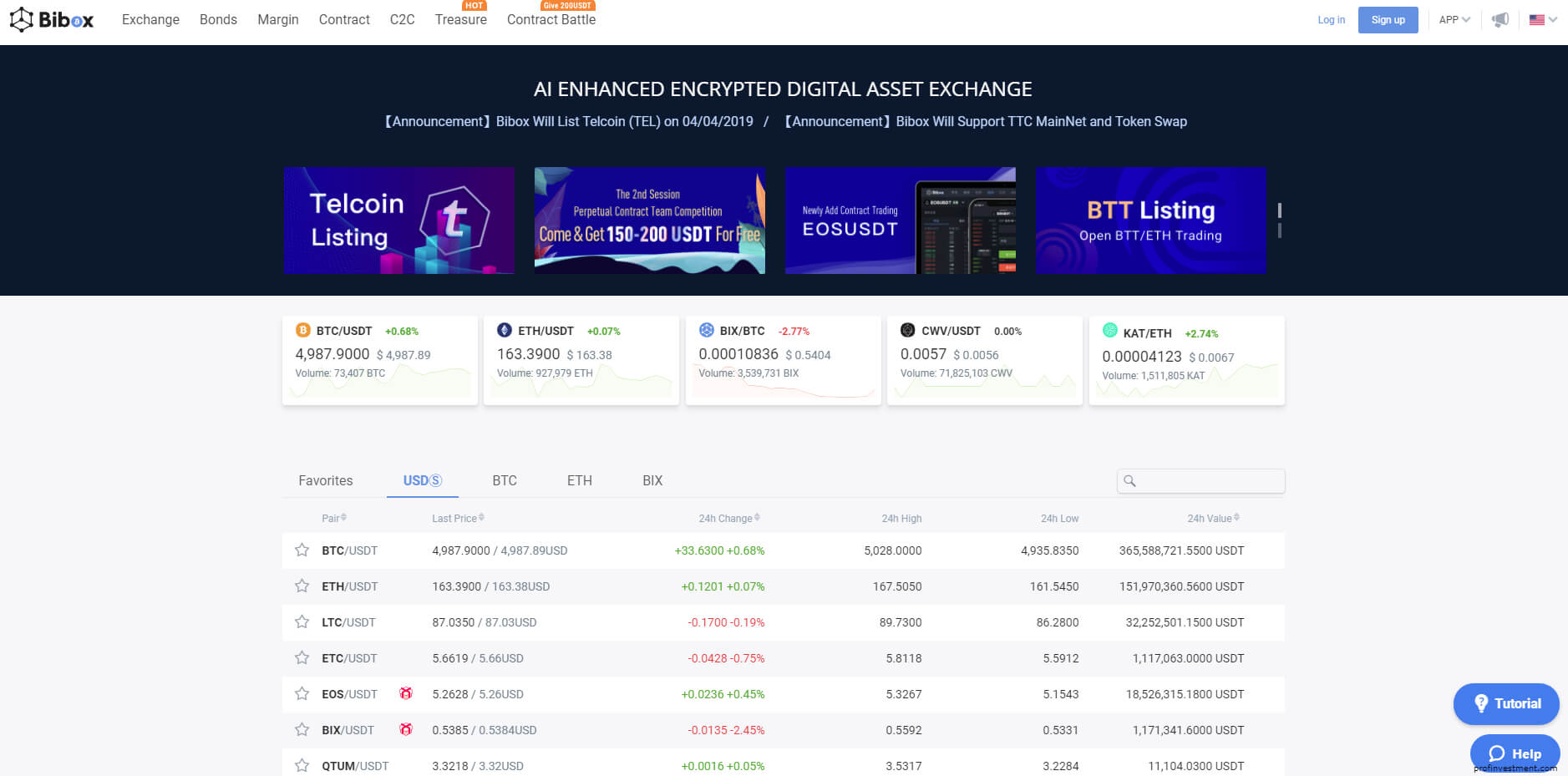Open the BTC/USDT ticker card
Image resolution: width=1568 pixels, height=776 pixels.
380,360
